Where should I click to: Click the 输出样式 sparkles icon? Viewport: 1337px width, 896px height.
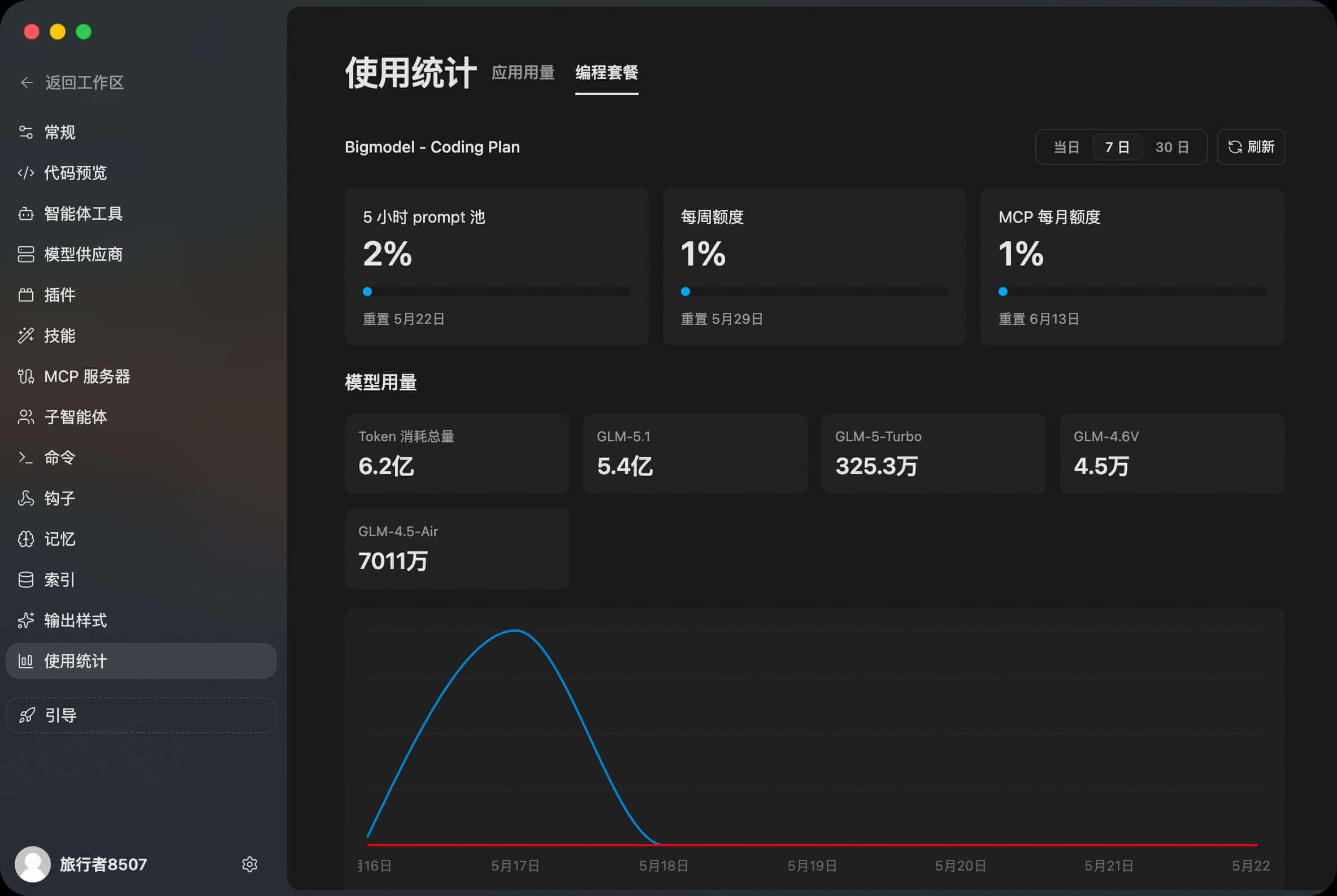coord(26,620)
